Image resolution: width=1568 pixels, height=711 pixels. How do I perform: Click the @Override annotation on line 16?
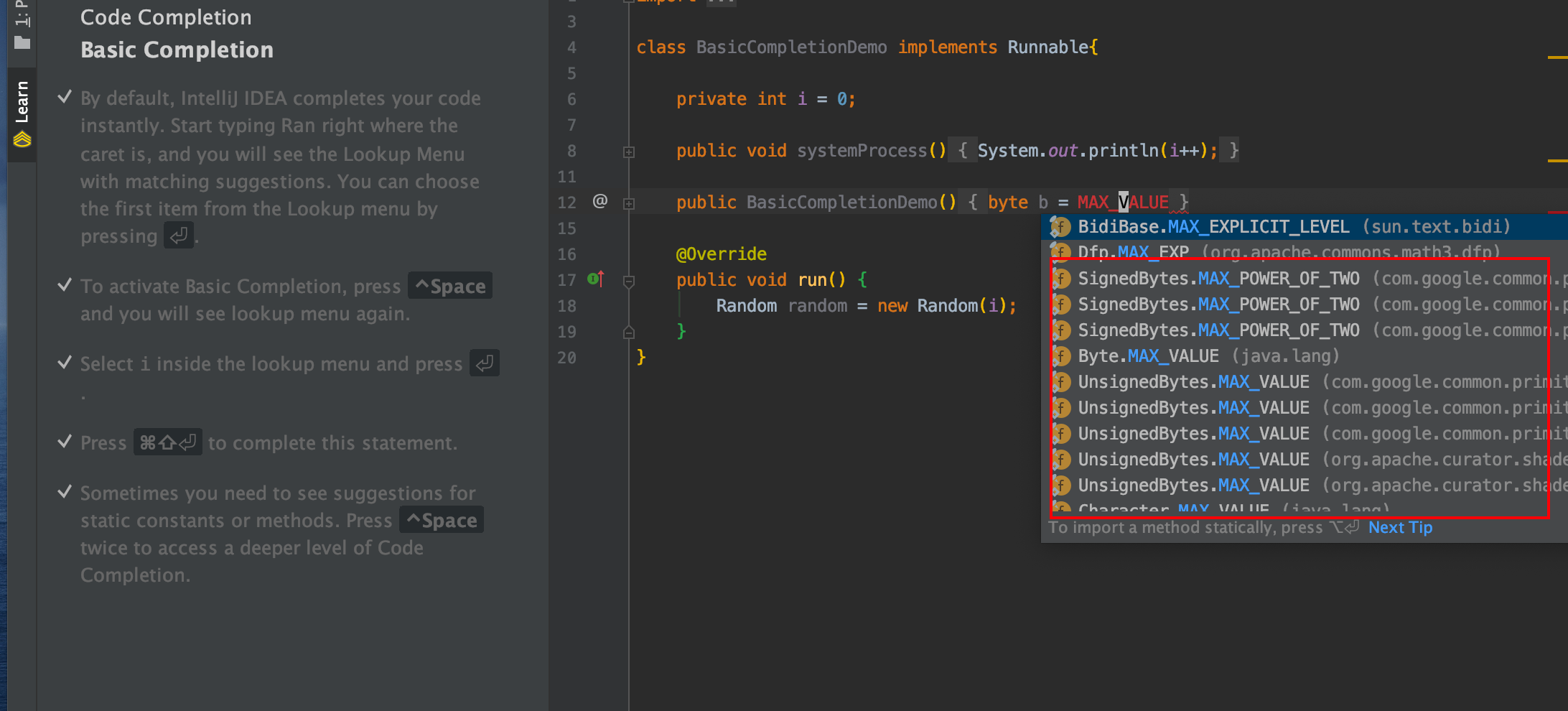click(721, 254)
